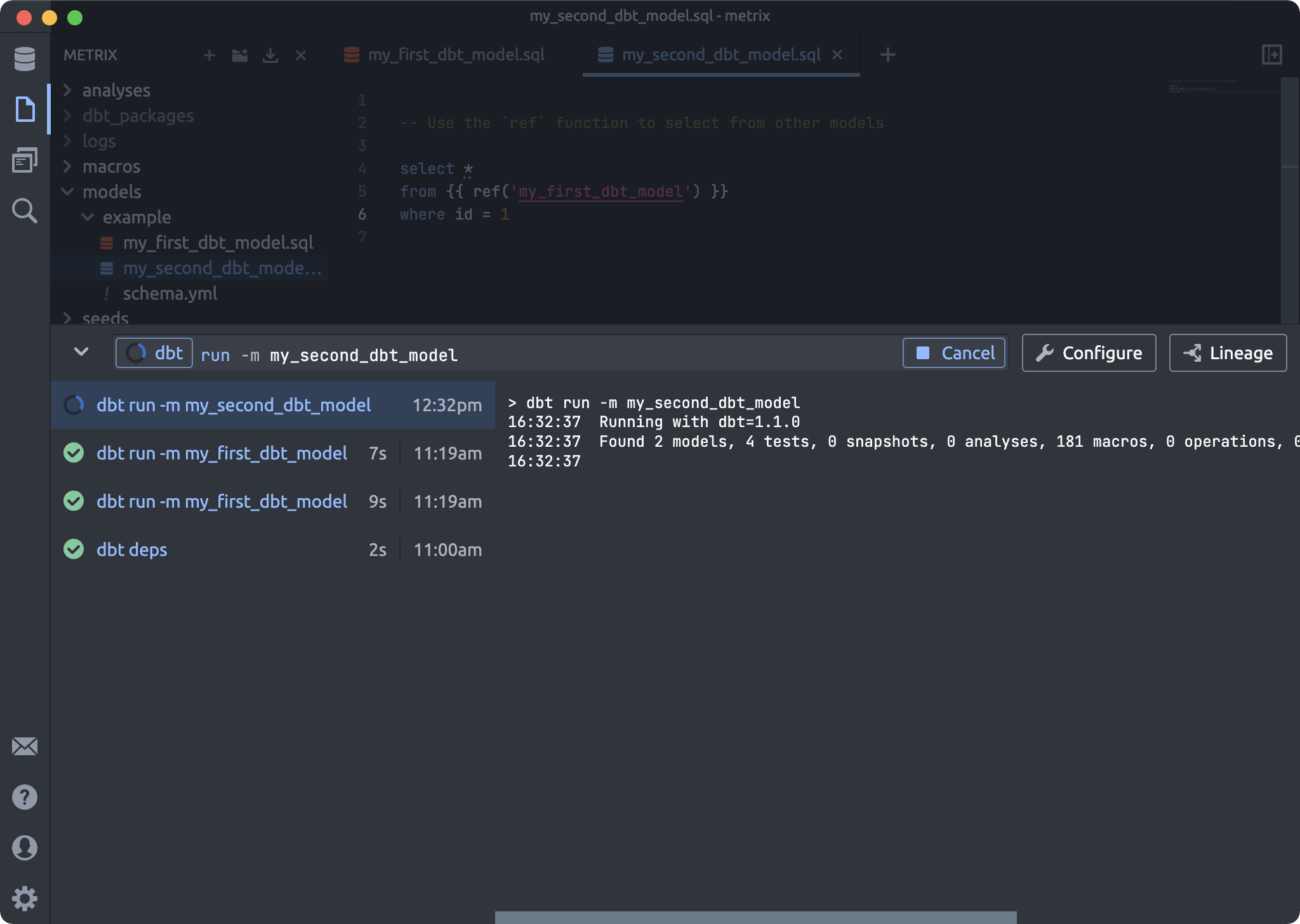Screen dimensions: 1300x924
Task: Open a new editor tab with plus
Action: pos(888,55)
